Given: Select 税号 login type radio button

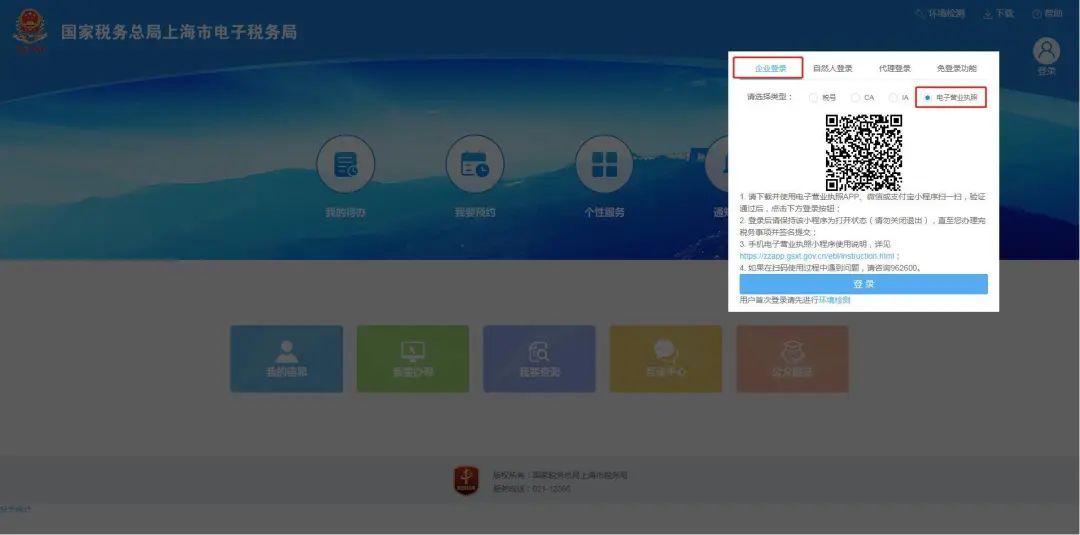Looking at the screenshot, I should (x=813, y=98).
